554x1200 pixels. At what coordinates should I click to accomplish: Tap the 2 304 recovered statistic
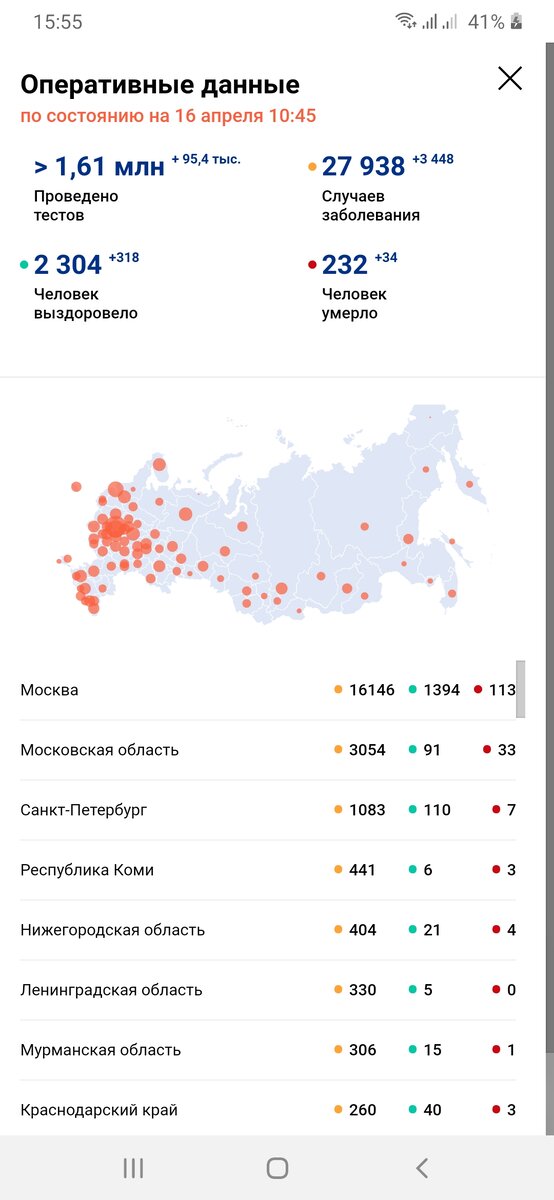click(86, 285)
